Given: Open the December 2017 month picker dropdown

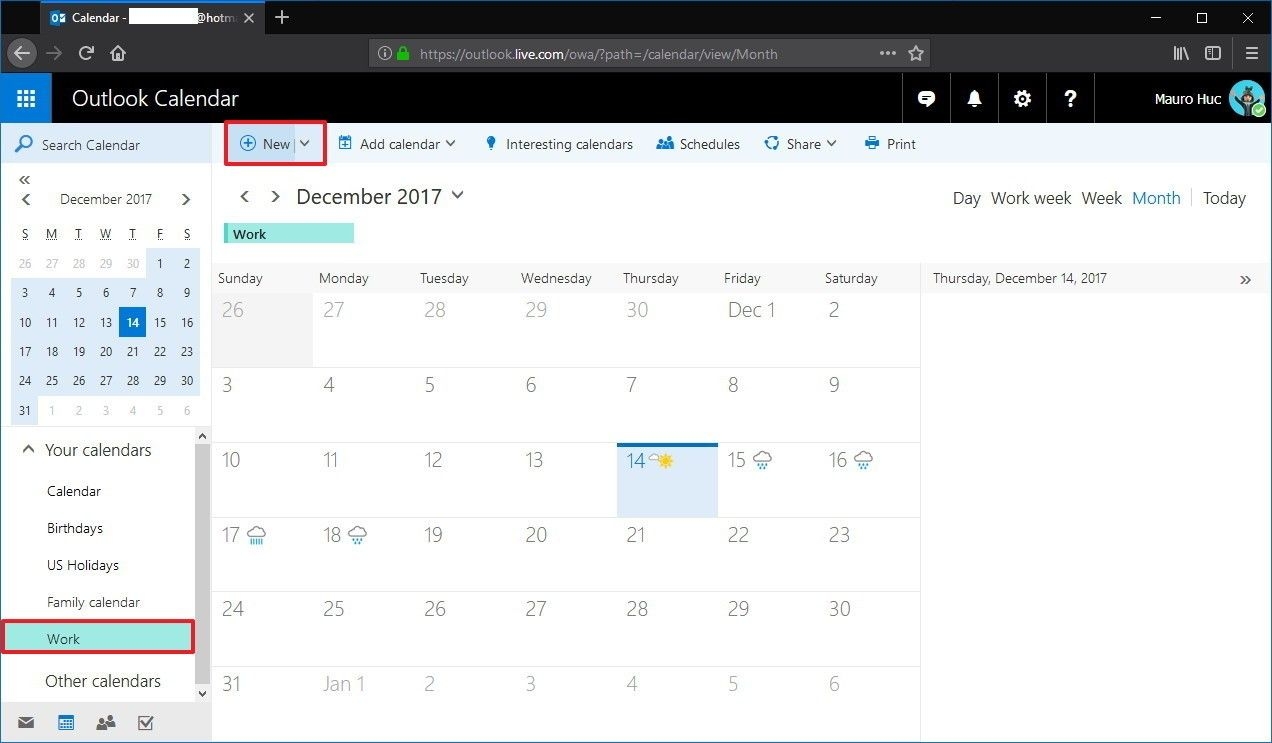Looking at the screenshot, I should coord(458,196).
